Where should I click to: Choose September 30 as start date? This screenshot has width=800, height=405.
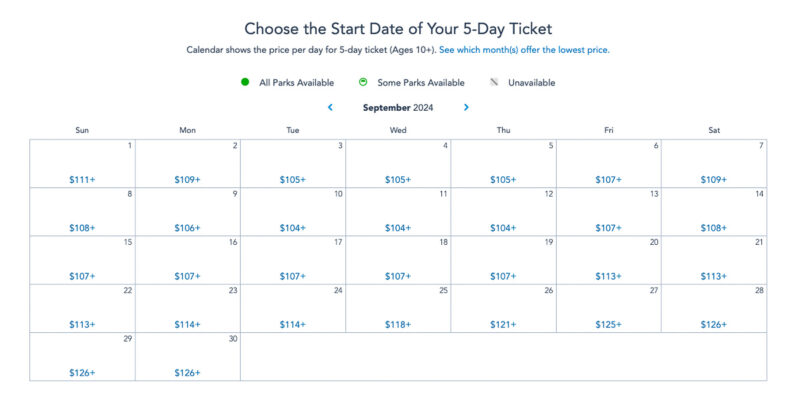[x=187, y=357]
